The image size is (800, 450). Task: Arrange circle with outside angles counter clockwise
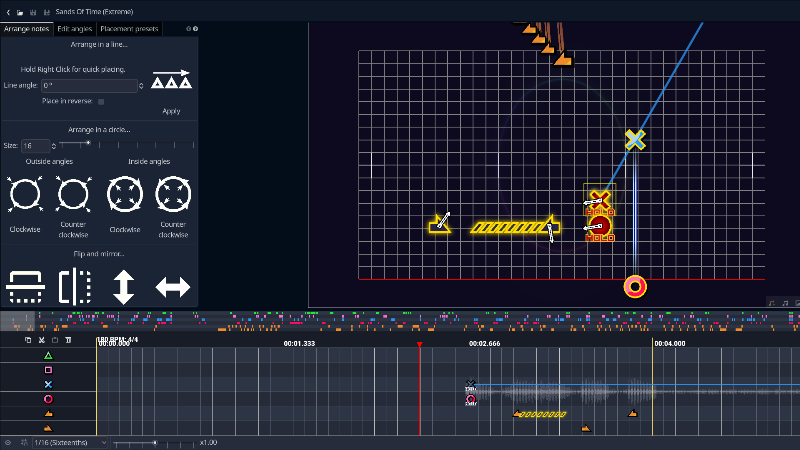click(x=73, y=194)
